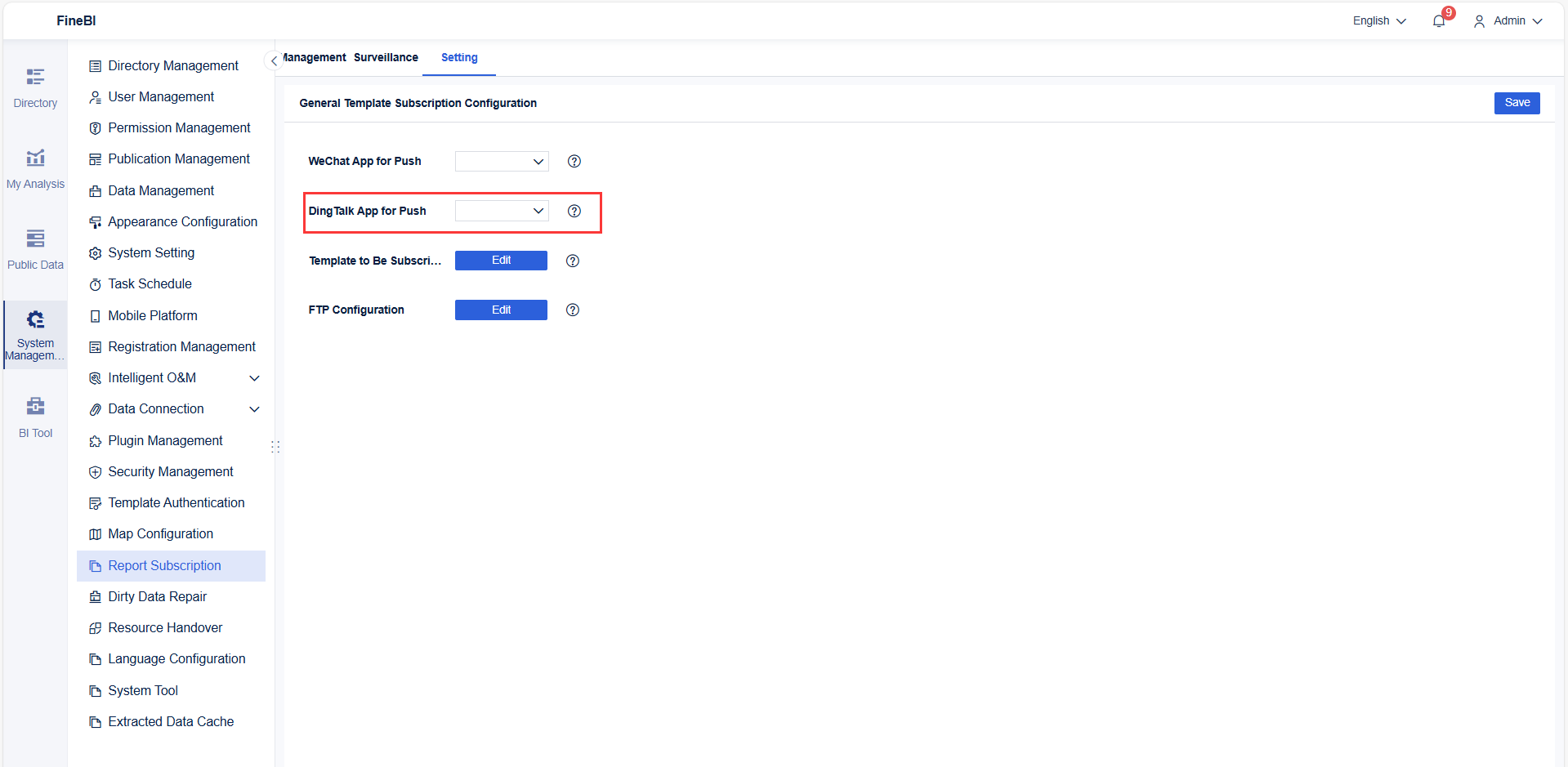
Task: Open the BI Tool sidebar icon
Action: (x=34, y=415)
